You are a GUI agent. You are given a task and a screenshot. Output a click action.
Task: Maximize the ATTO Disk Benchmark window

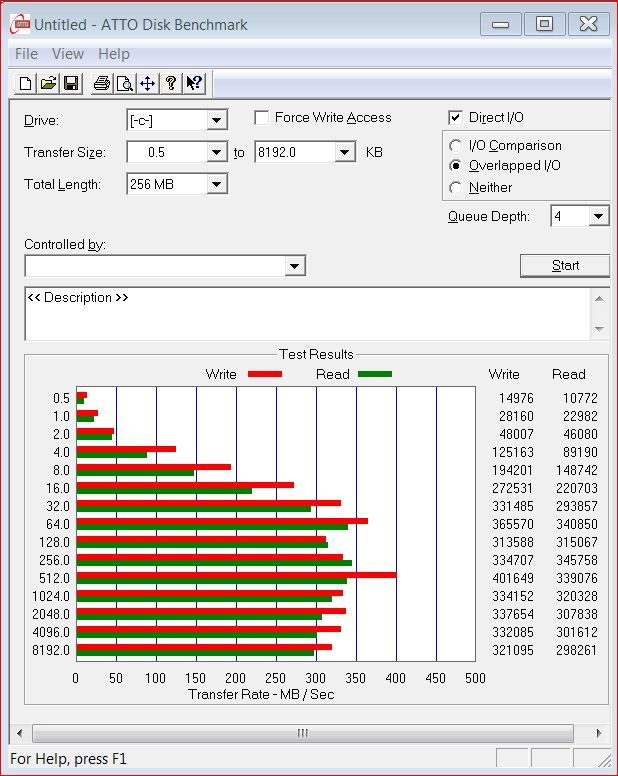[x=544, y=24]
